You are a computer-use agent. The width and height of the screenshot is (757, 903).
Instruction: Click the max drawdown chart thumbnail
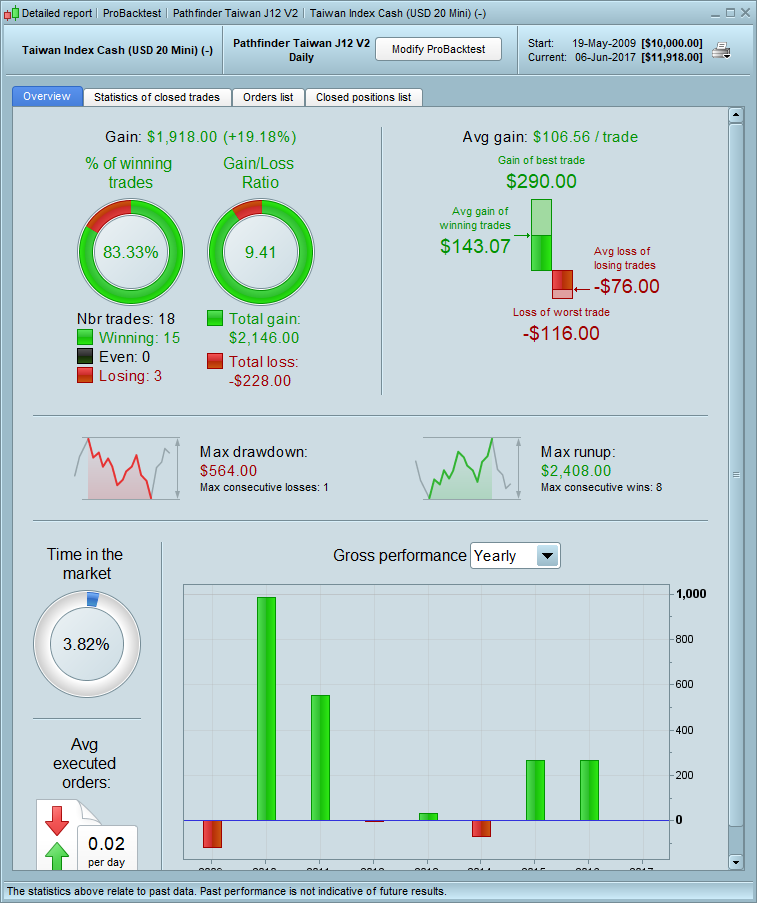click(x=127, y=468)
